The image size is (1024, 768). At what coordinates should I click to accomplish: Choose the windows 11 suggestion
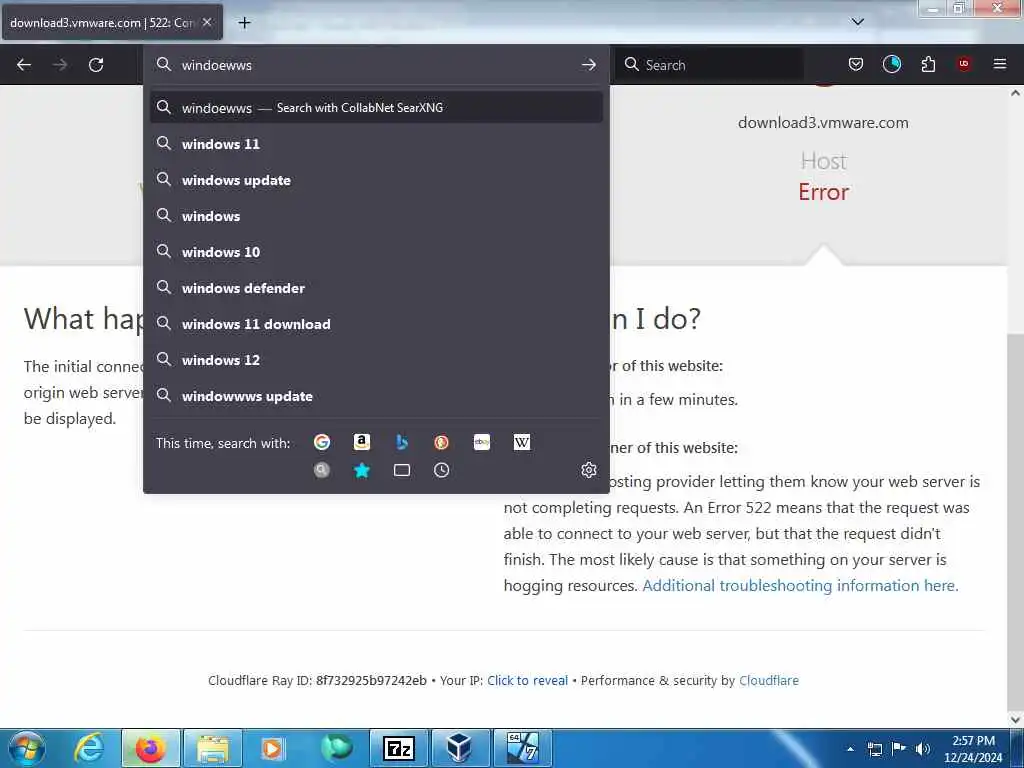point(376,144)
